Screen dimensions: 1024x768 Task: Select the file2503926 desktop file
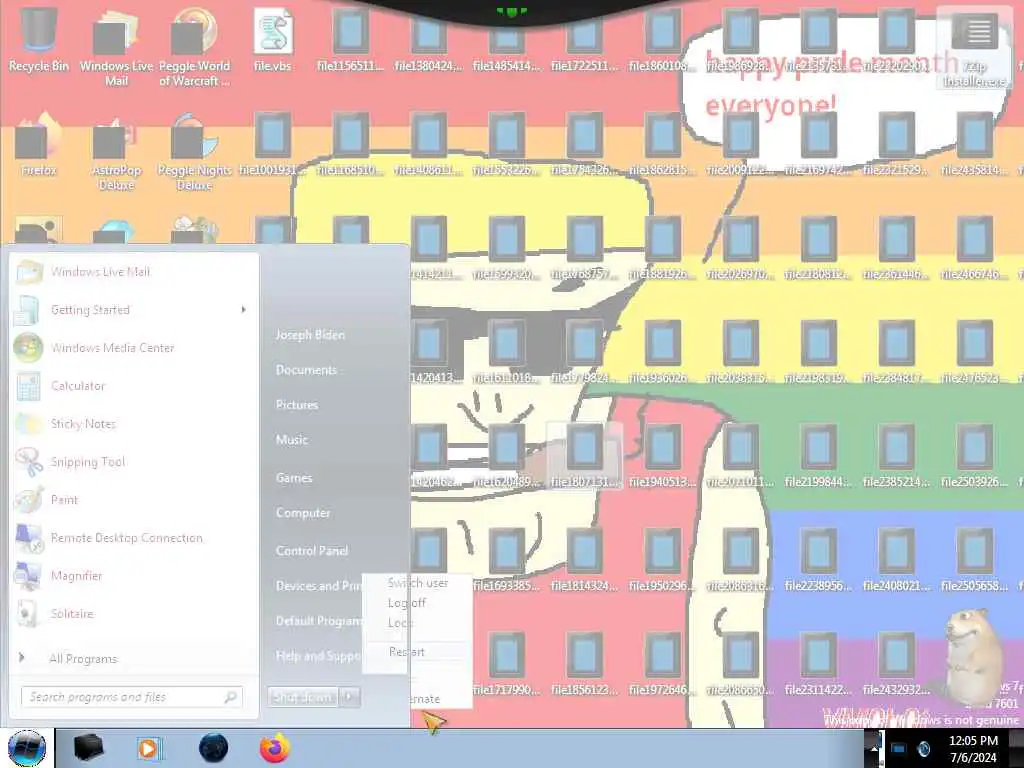coord(974,456)
